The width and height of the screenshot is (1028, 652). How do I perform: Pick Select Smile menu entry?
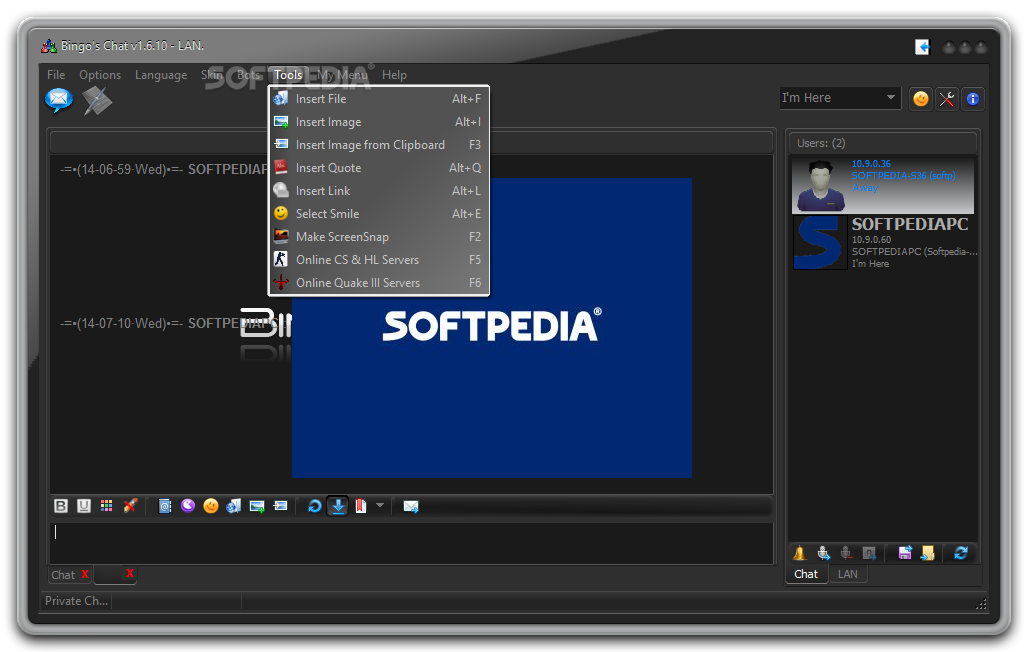(x=378, y=213)
